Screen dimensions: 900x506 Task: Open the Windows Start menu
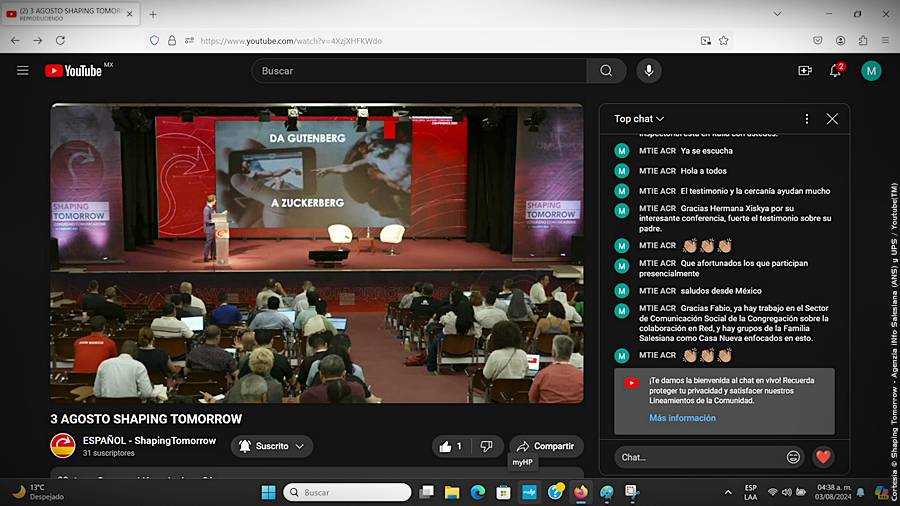point(269,492)
